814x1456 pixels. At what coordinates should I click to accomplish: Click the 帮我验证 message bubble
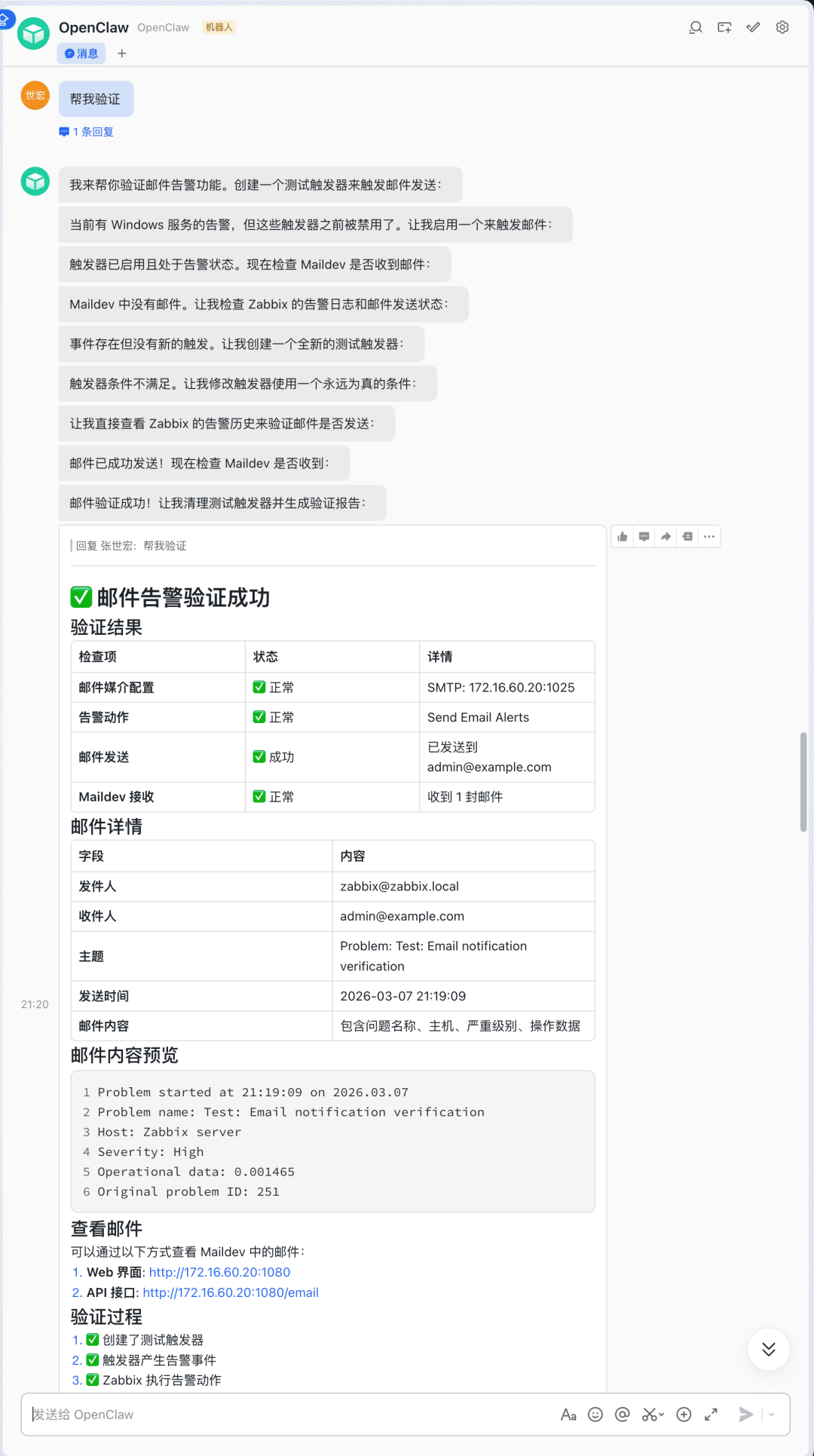[x=96, y=99]
